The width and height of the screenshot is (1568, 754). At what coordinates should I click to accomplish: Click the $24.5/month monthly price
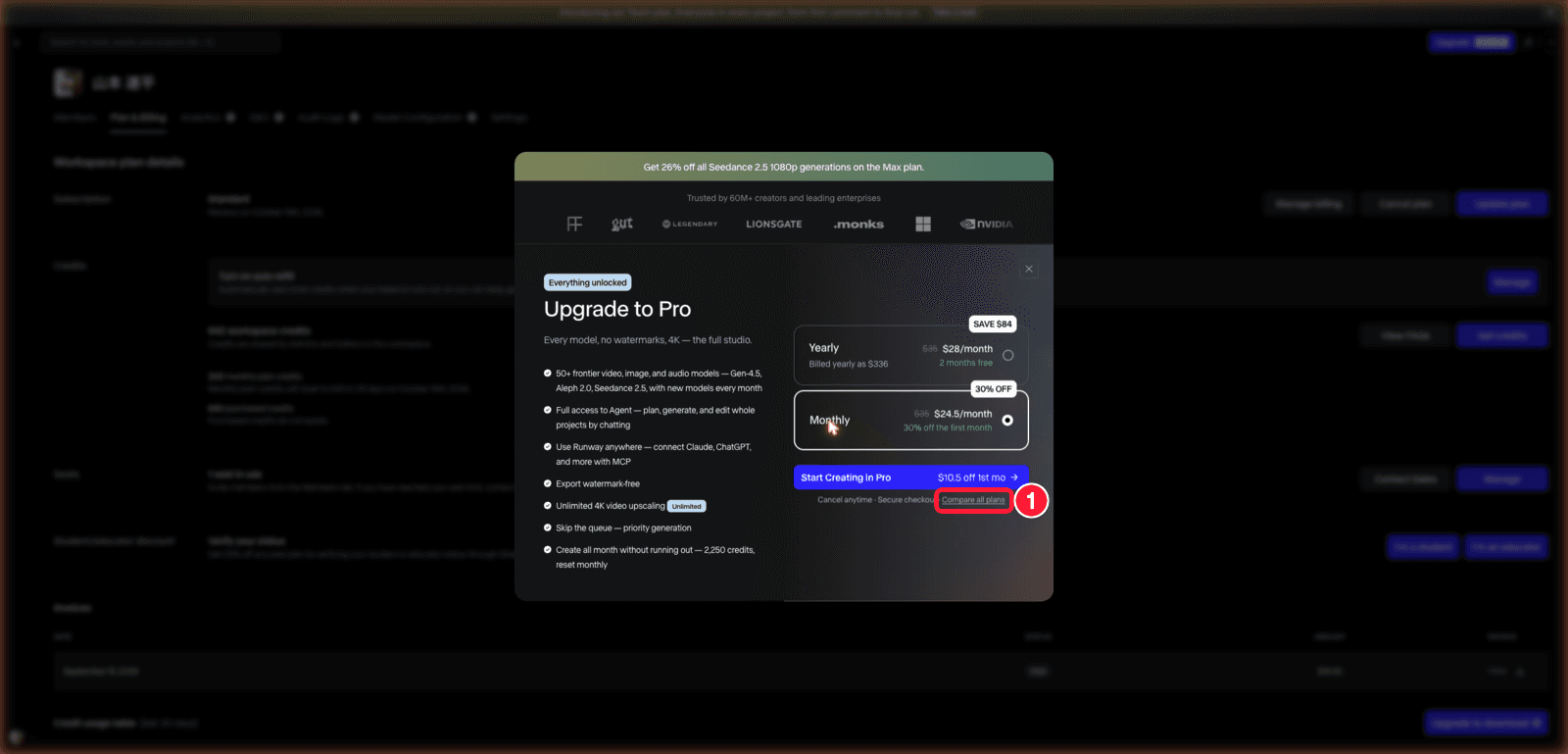point(962,414)
